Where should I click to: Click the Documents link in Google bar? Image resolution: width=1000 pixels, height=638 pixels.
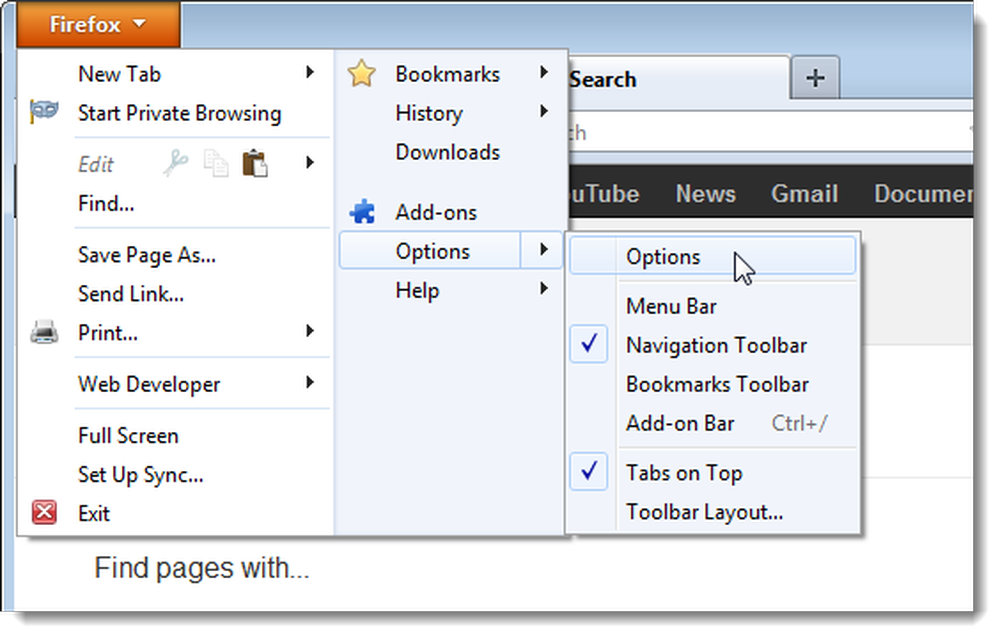[x=923, y=193]
